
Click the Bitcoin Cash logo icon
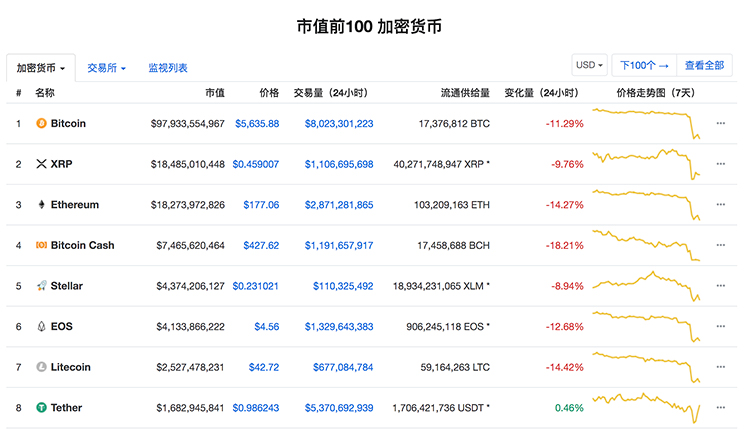click(x=41, y=245)
